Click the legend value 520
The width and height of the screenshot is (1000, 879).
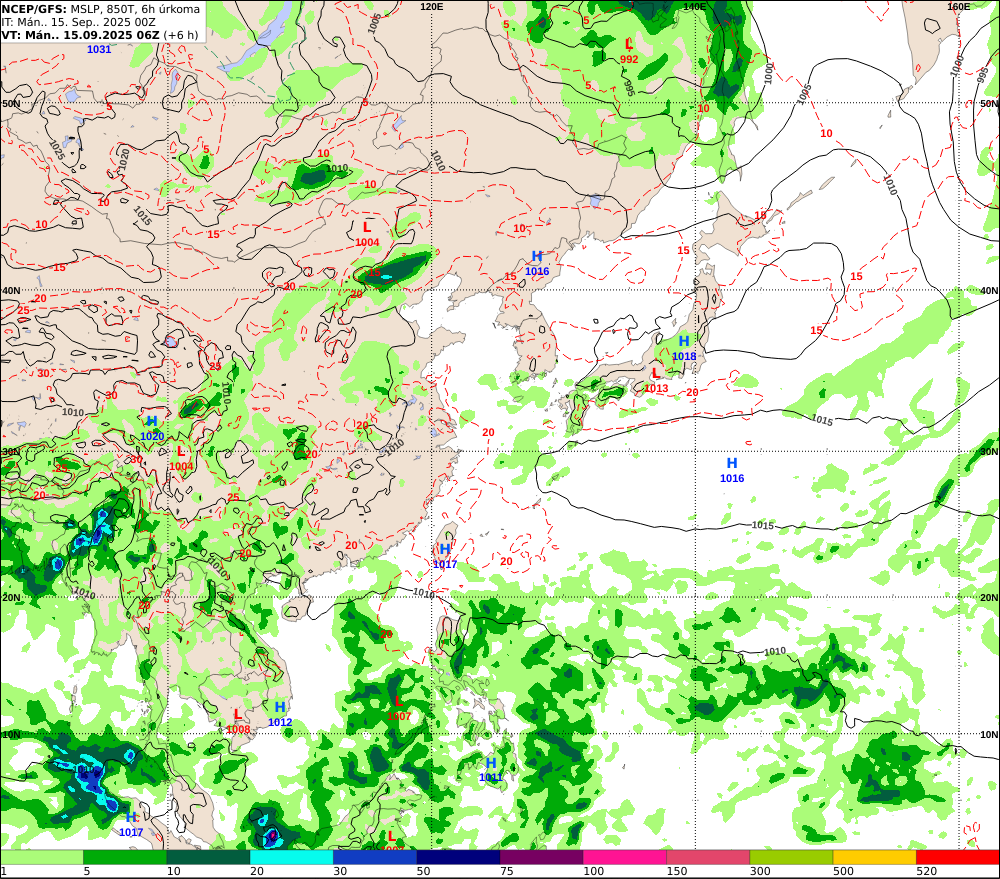[x=926, y=871]
